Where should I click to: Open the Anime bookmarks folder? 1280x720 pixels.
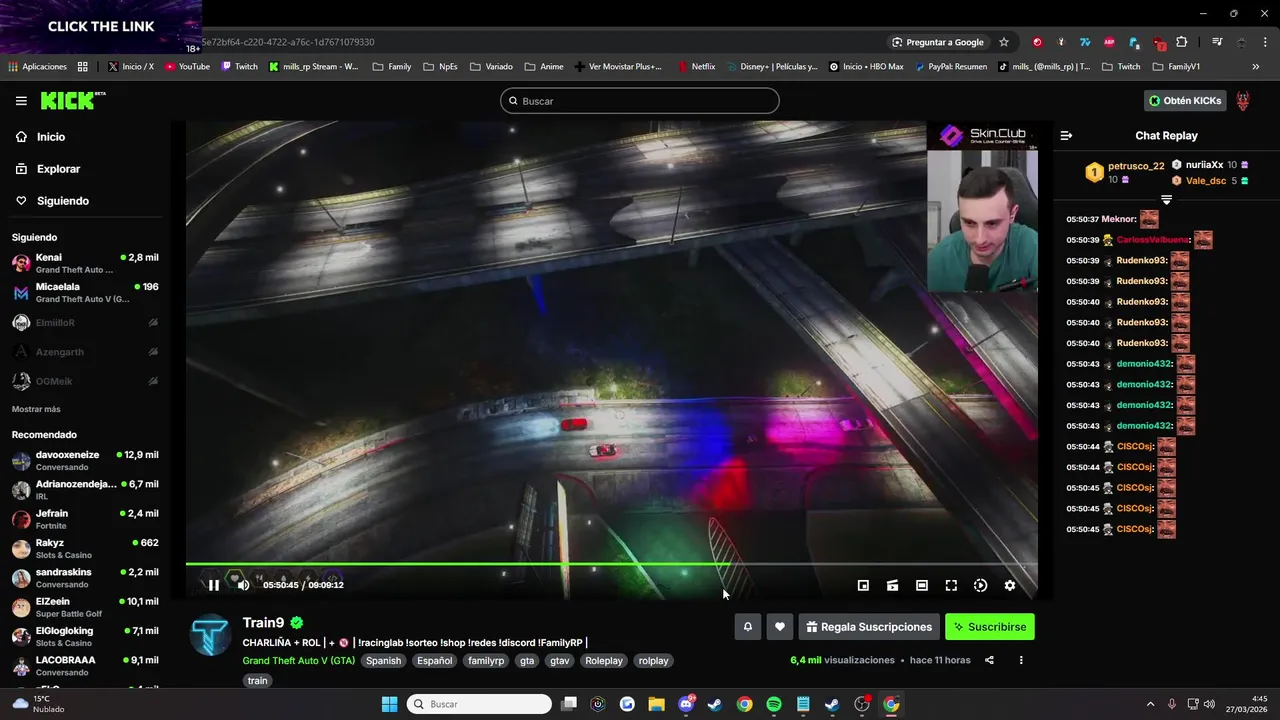tap(544, 67)
